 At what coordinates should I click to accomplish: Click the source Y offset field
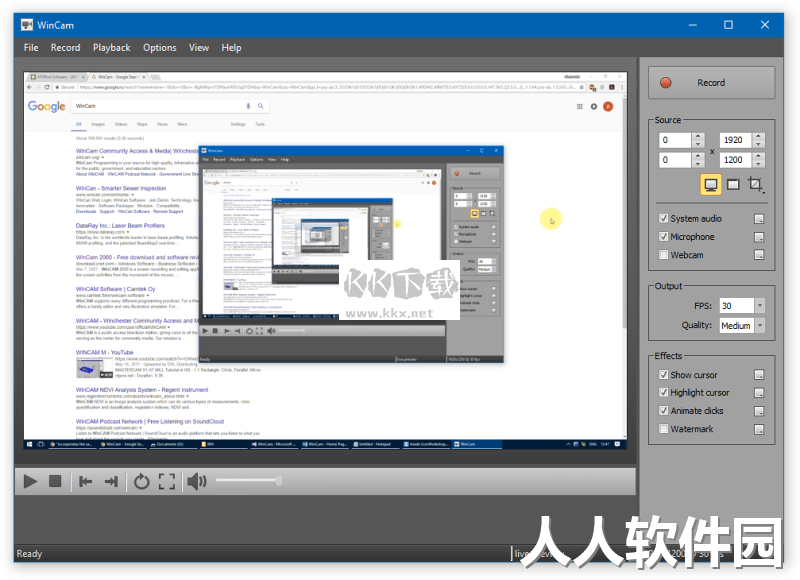tap(675, 160)
